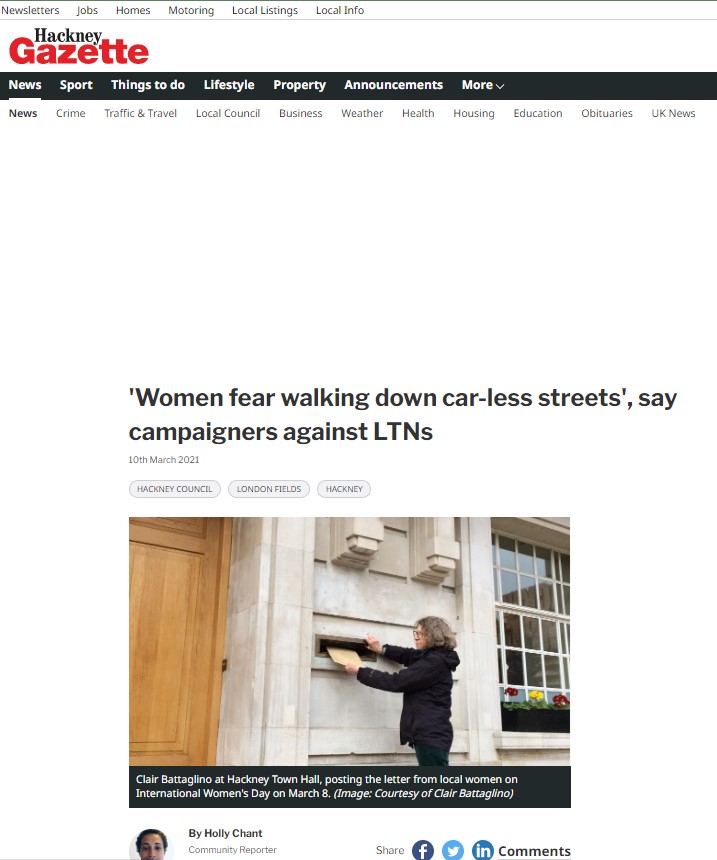Open Traffic & Travel news
The image size is (717, 860).
[140, 113]
